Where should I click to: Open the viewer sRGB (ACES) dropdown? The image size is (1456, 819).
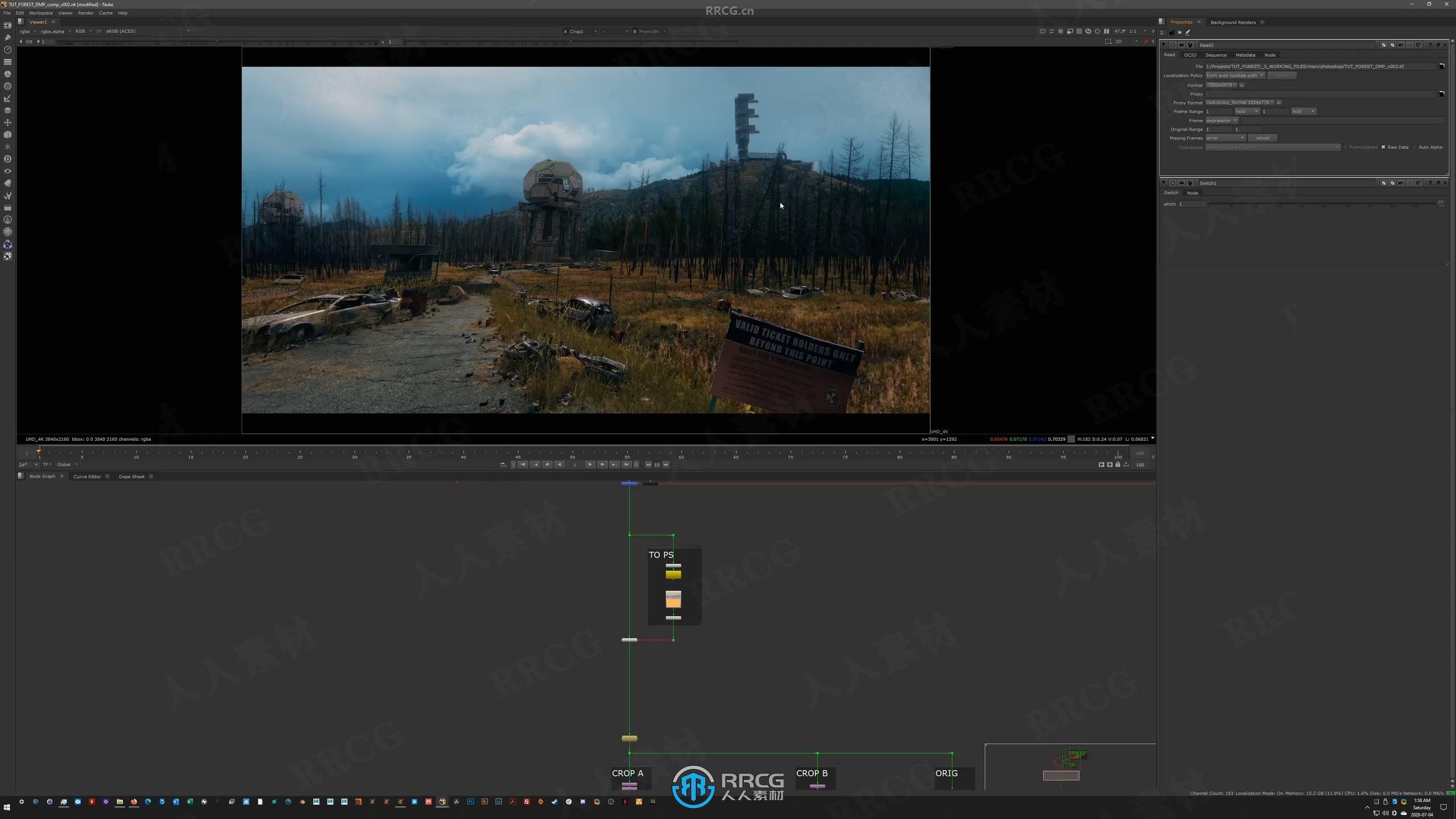[x=147, y=31]
